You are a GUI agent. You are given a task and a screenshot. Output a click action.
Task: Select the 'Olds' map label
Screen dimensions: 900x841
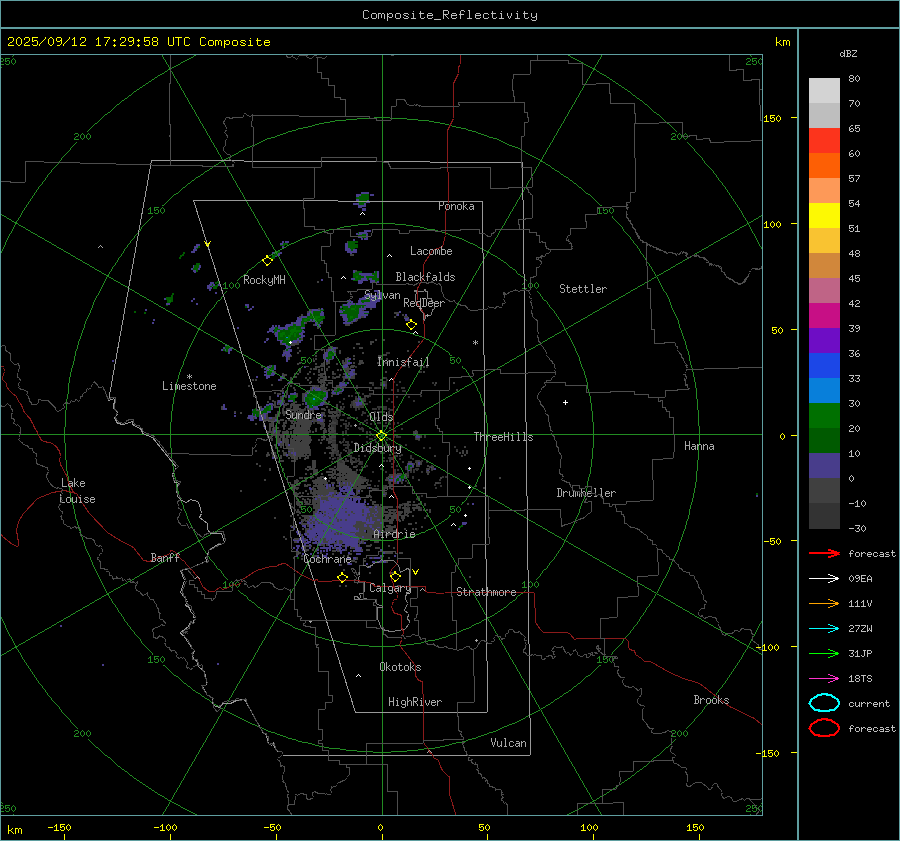click(x=381, y=416)
